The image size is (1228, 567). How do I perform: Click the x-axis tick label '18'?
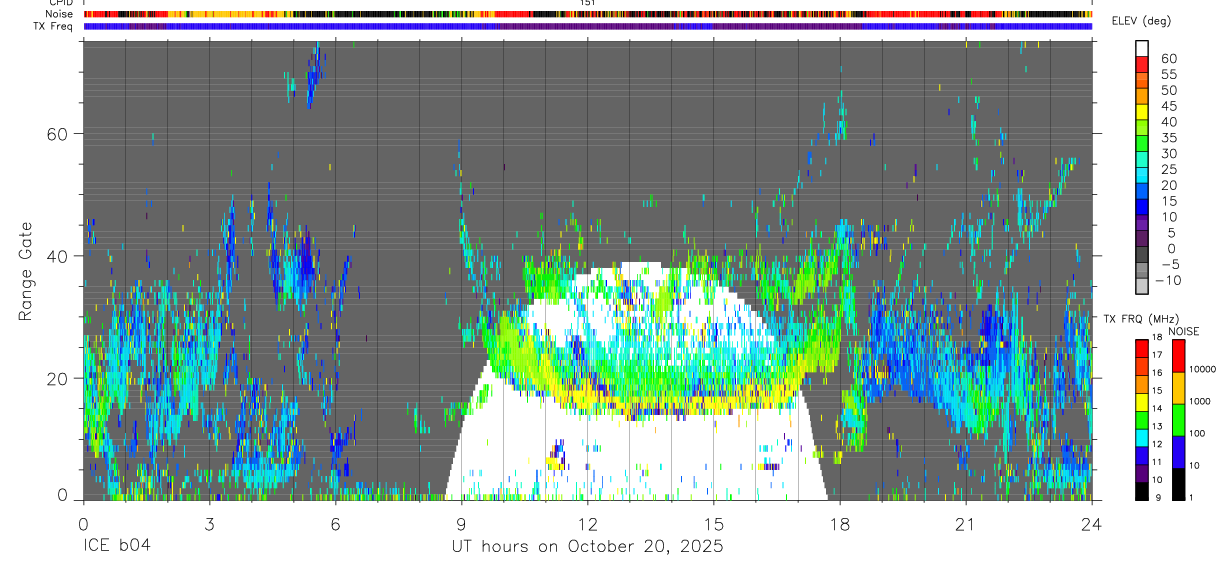click(x=839, y=523)
